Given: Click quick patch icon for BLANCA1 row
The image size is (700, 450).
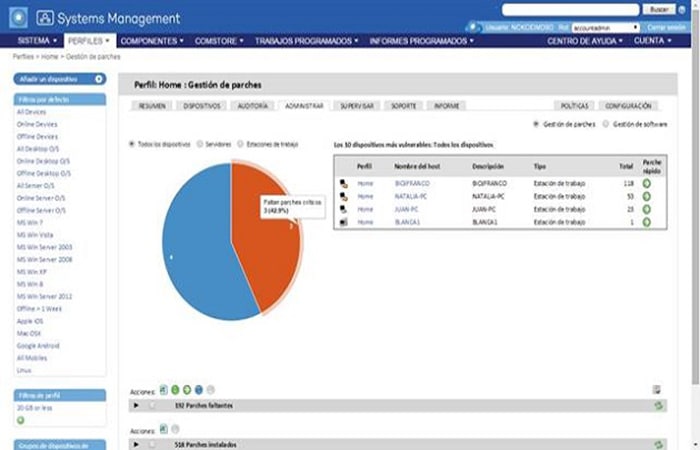Looking at the screenshot, I should pos(647,222).
